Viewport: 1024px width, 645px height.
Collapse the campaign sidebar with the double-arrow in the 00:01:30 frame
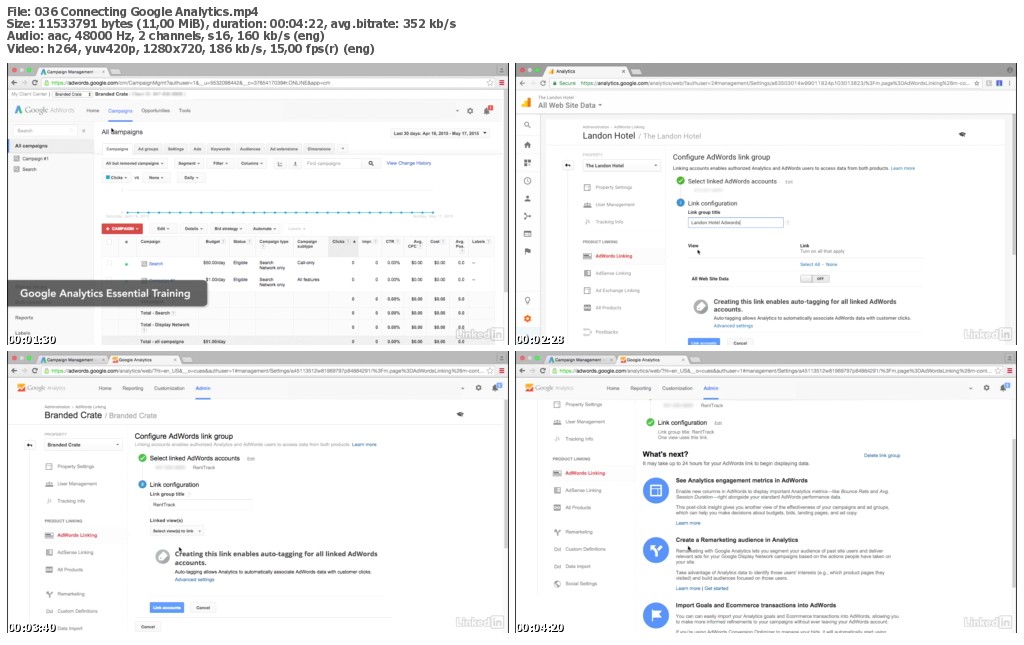(84, 131)
